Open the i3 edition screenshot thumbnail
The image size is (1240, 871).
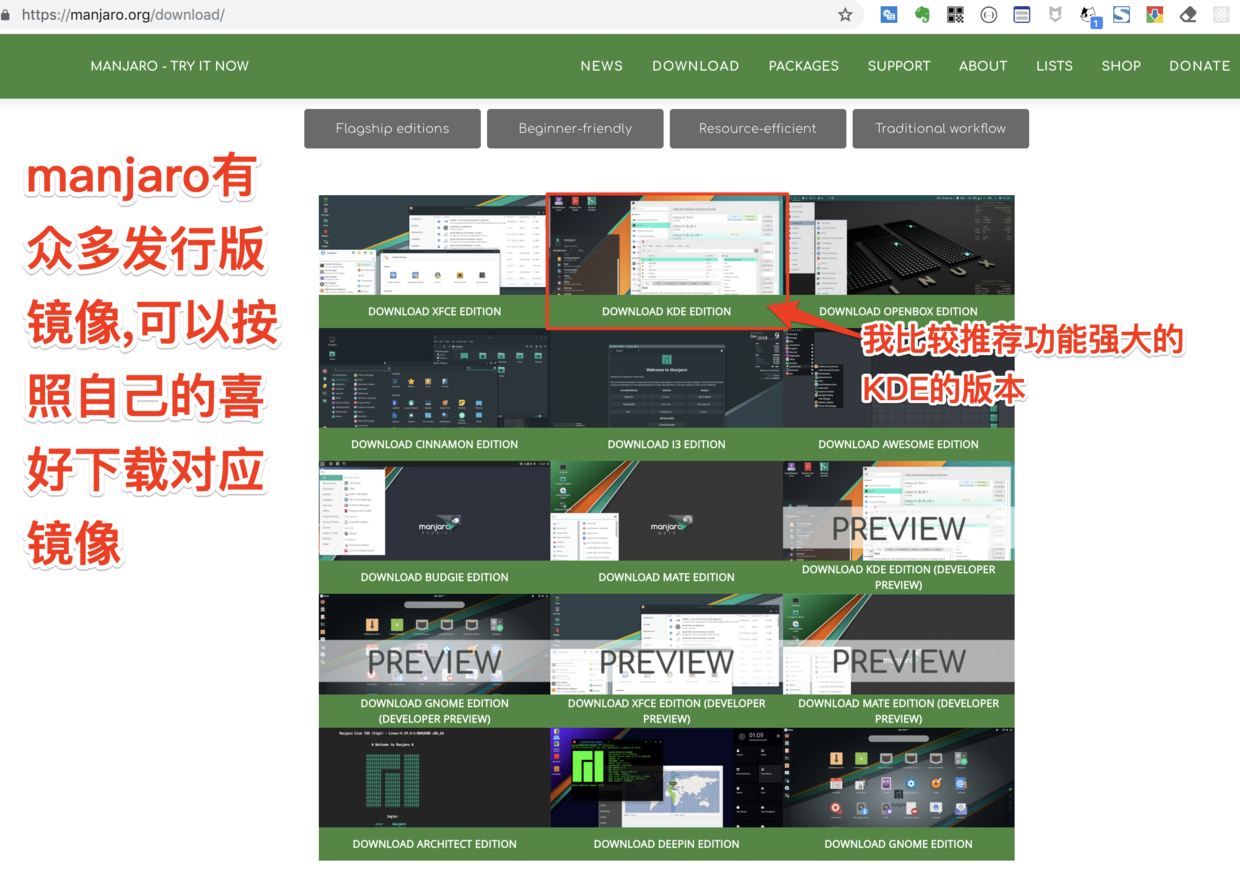click(666, 378)
